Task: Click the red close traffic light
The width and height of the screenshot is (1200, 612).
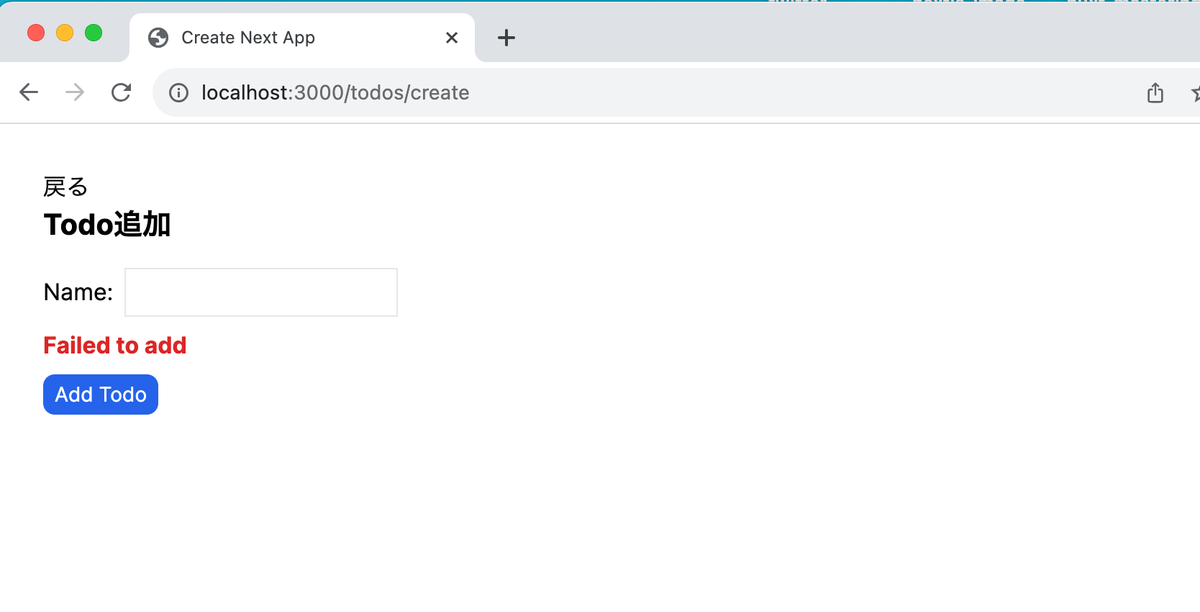Action: 35,32
